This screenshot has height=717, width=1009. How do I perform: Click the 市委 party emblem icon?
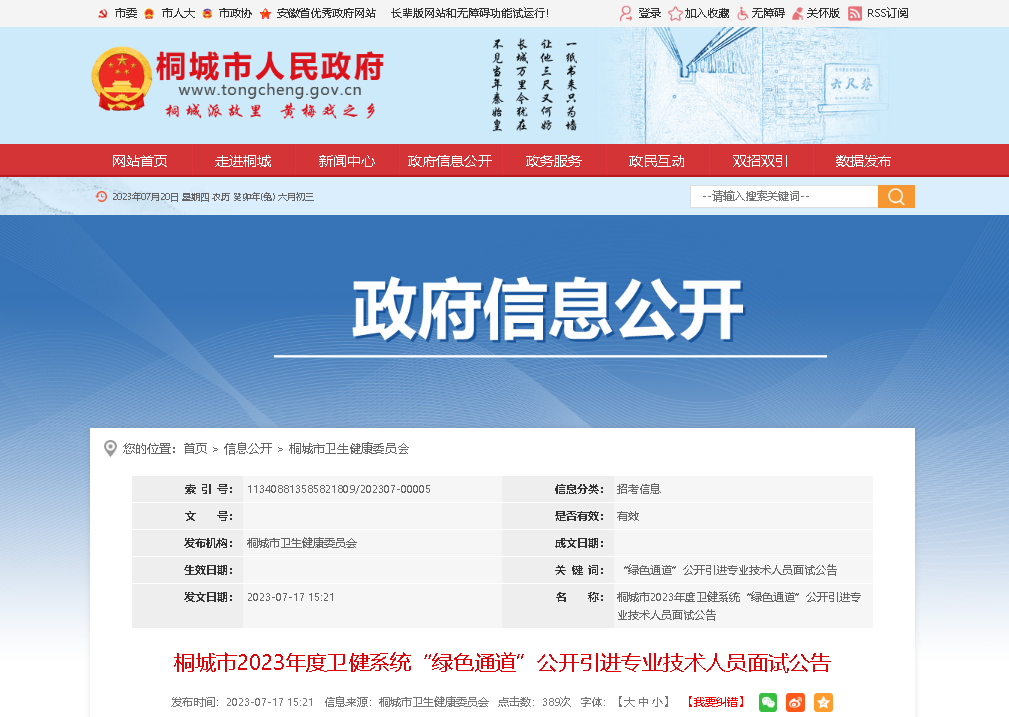pyautogui.click(x=103, y=14)
